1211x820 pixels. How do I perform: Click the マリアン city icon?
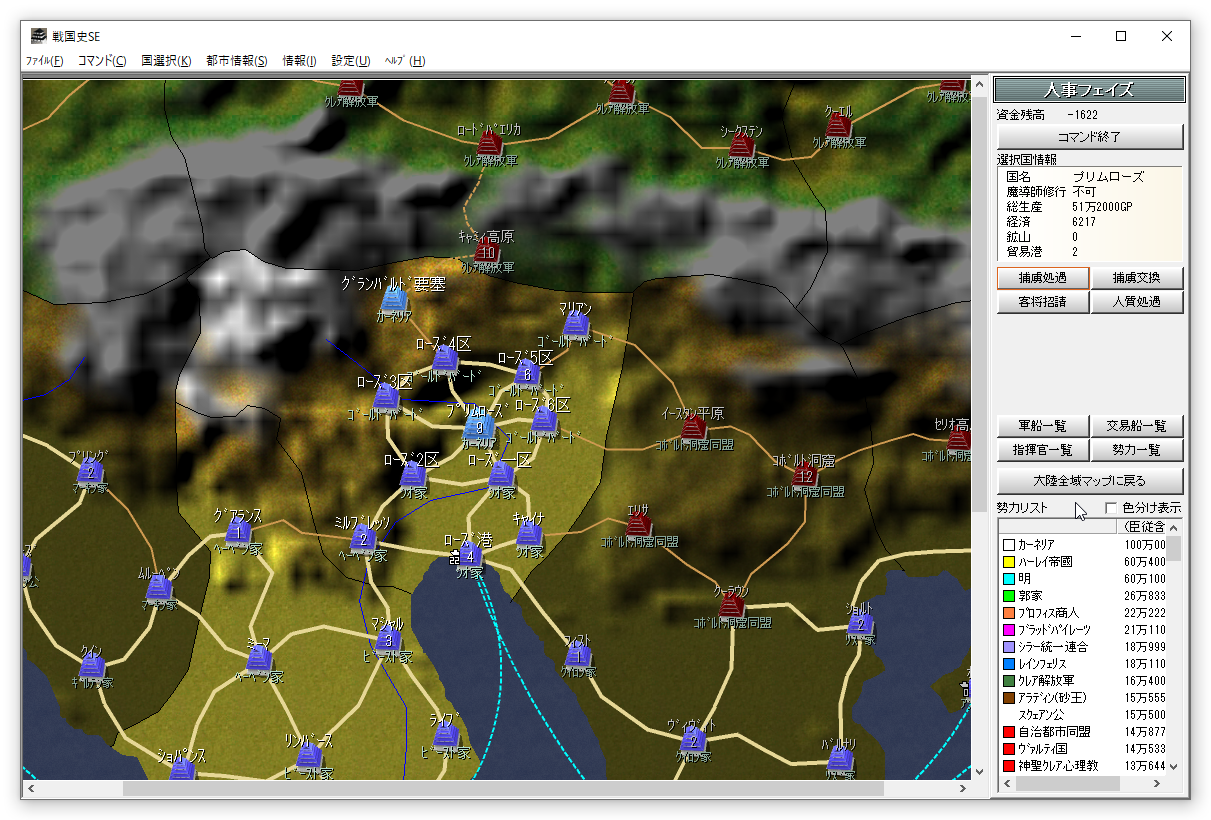pos(575,324)
